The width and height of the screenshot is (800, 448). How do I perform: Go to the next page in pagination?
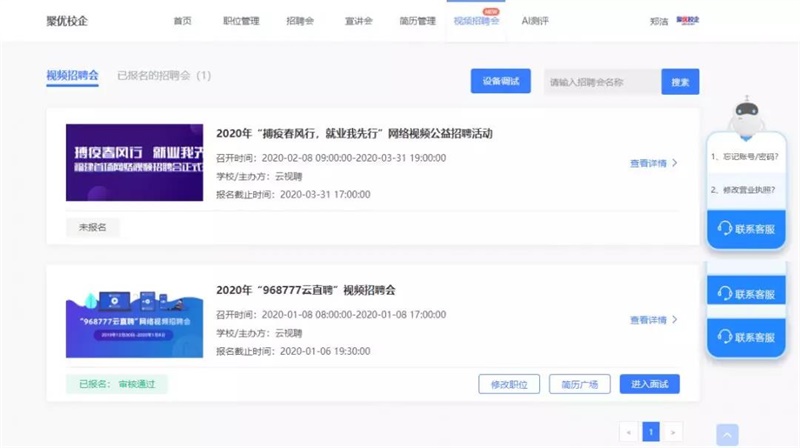pos(674,432)
